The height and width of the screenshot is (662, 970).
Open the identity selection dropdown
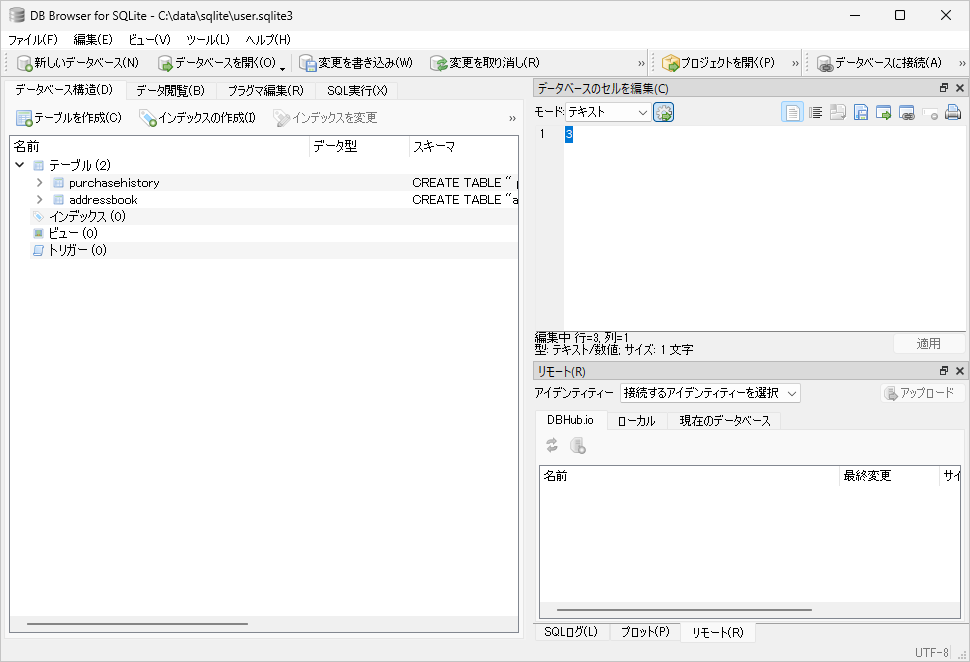[x=709, y=393]
